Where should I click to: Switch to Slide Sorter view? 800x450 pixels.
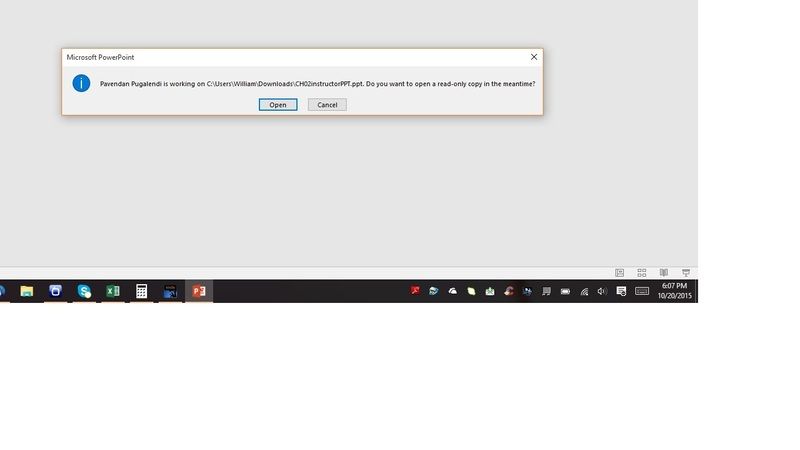(642, 273)
